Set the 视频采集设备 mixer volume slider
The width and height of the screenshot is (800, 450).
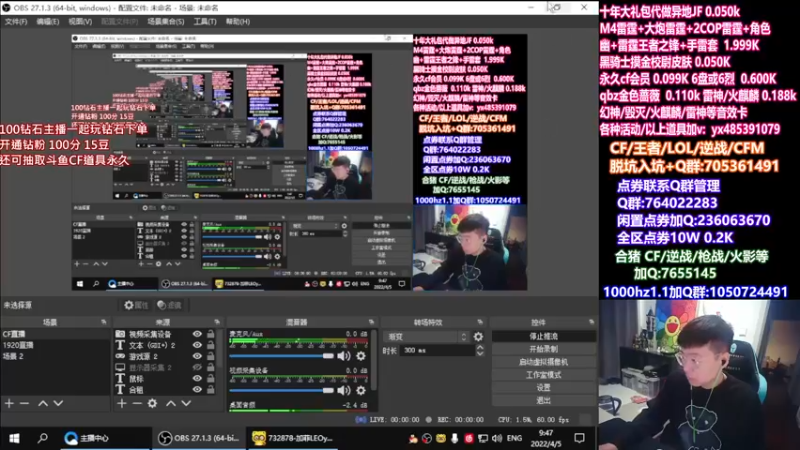282,390
